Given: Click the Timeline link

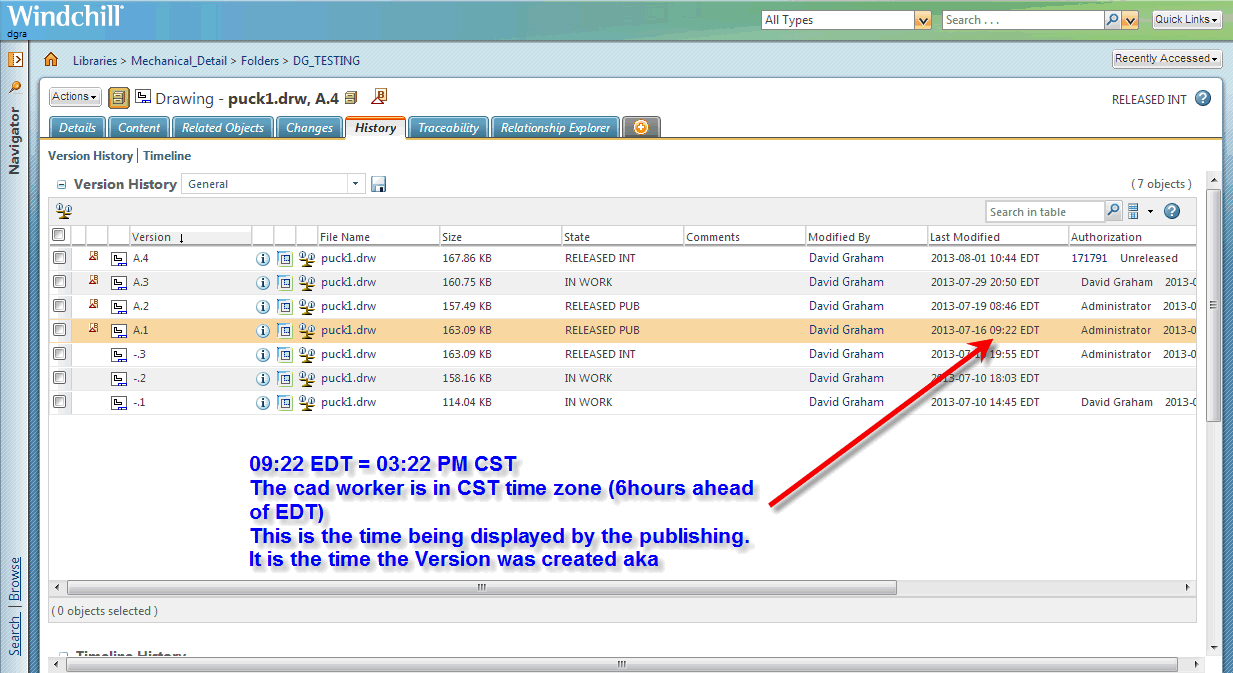Looking at the screenshot, I should point(167,156).
